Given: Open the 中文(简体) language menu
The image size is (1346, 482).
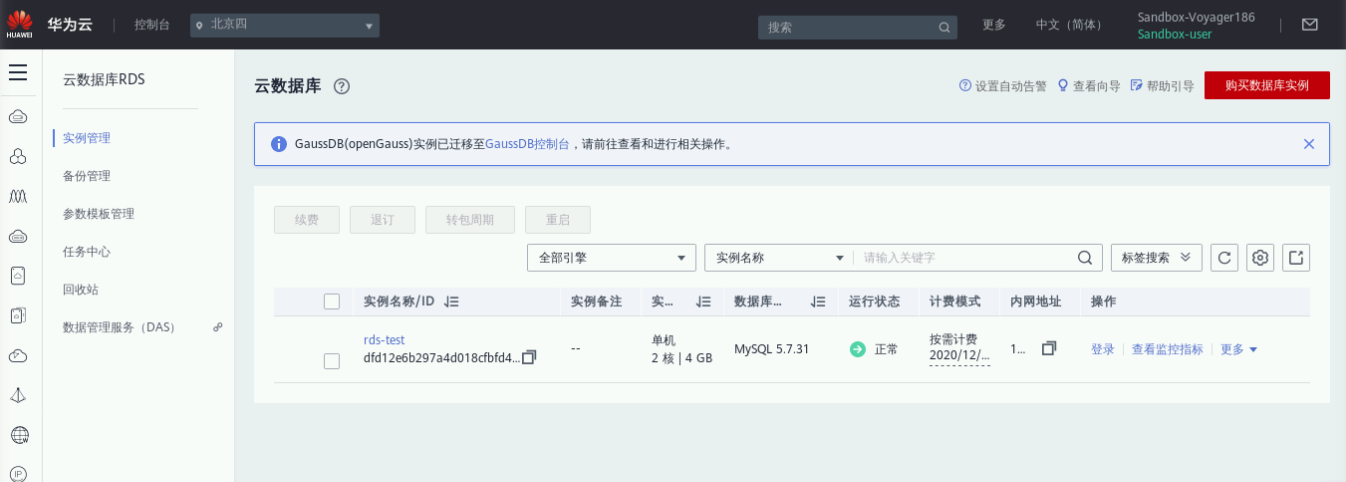Looking at the screenshot, I should (1070, 25).
